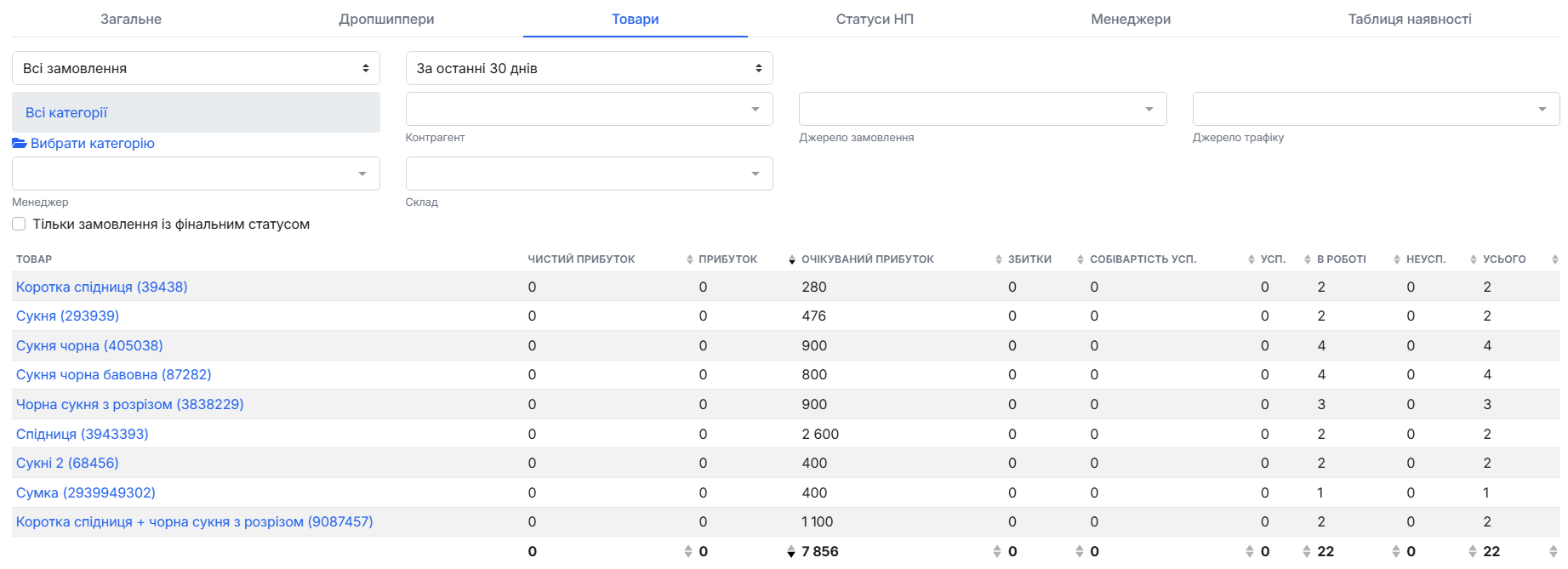Sort by Збитки column arrows
The height and width of the screenshot is (569, 1568).
pyautogui.click(x=1080, y=259)
